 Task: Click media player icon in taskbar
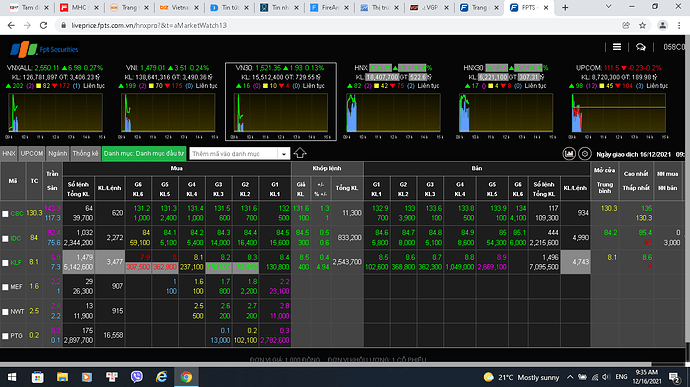(x=87, y=377)
